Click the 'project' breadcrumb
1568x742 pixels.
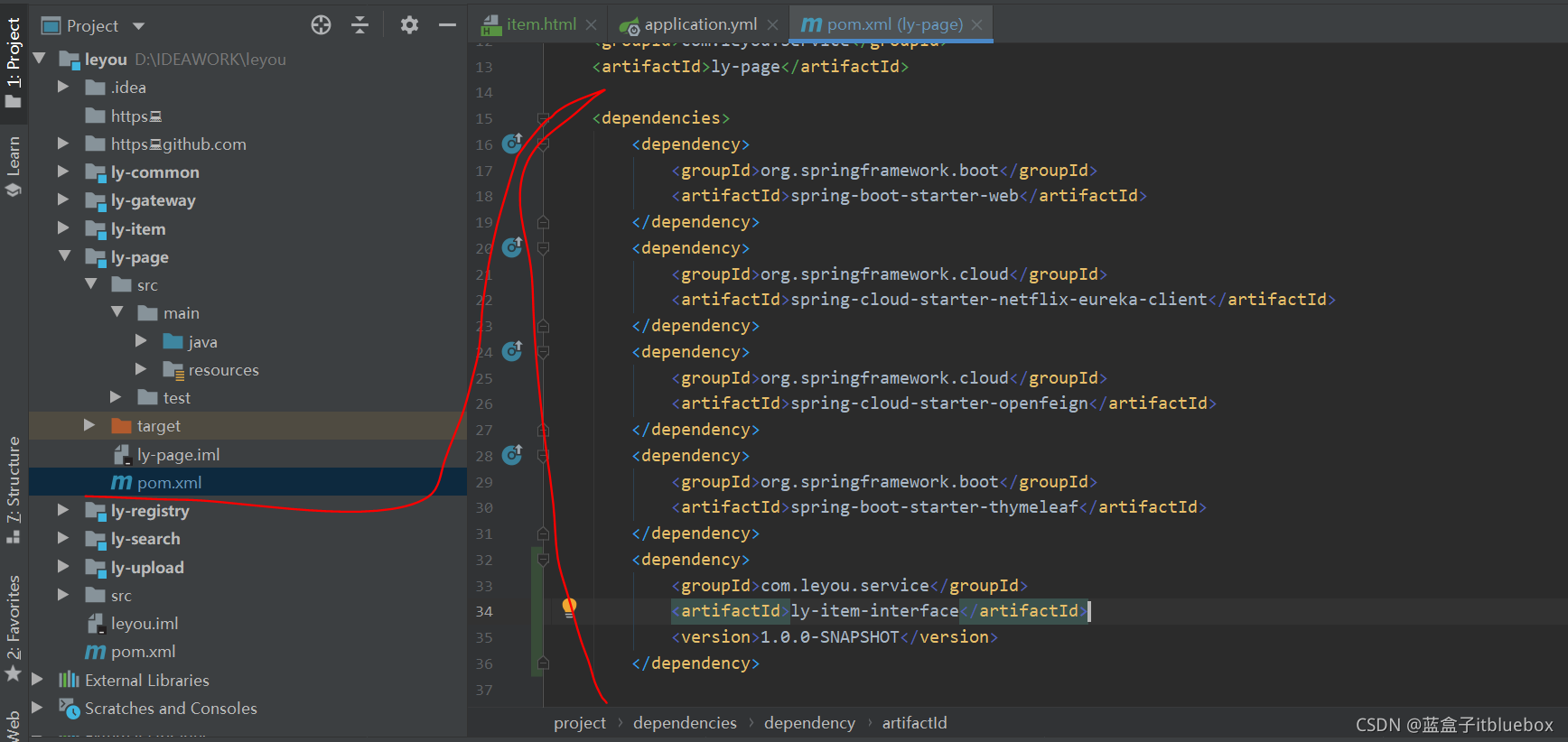pos(580,723)
